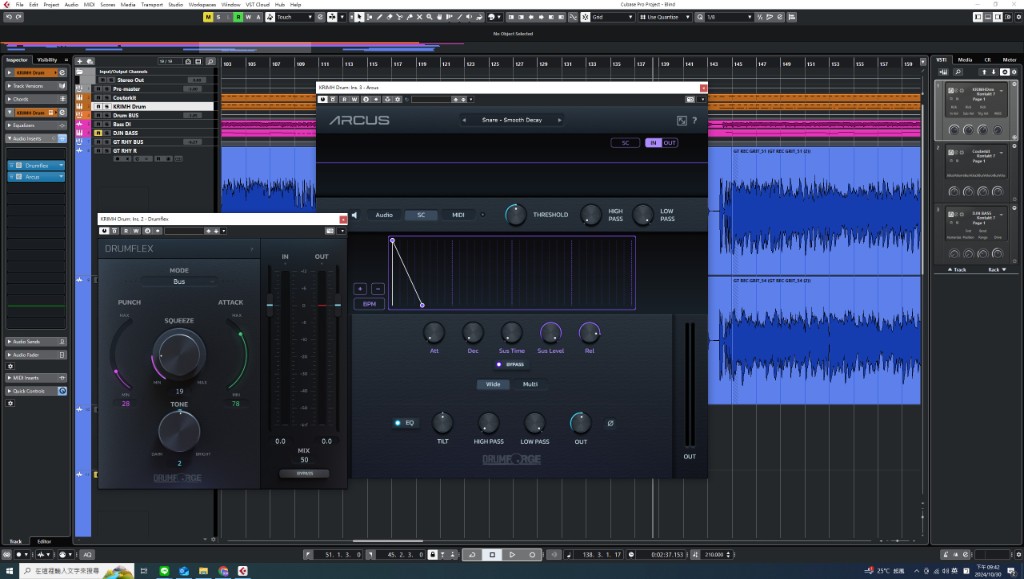This screenshot has height=579, width=1024.
Task: Toggle the EQ switch in Arcus
Action: point(405,423)
